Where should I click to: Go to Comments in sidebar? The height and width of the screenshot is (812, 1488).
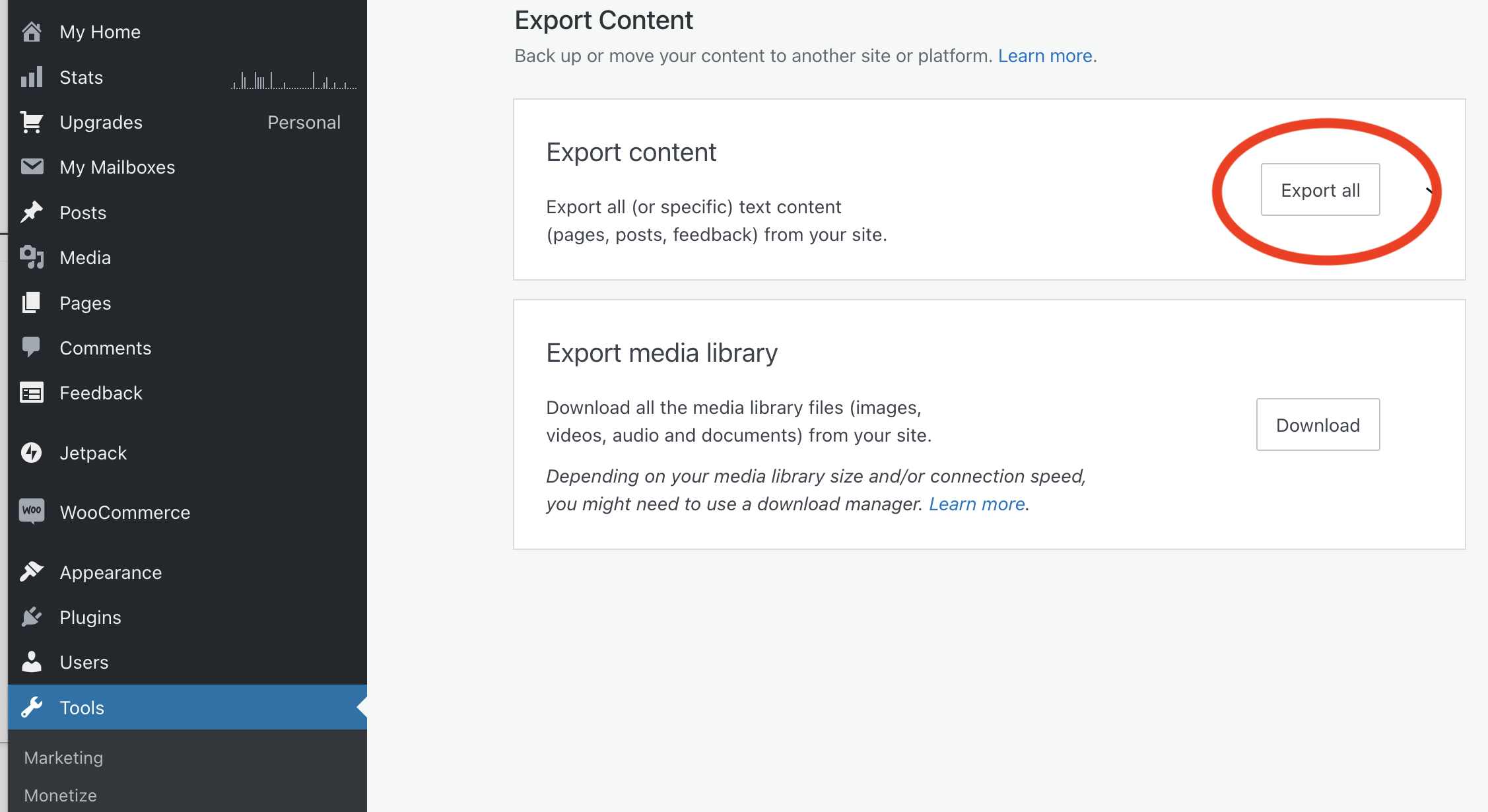pos(187,348)
